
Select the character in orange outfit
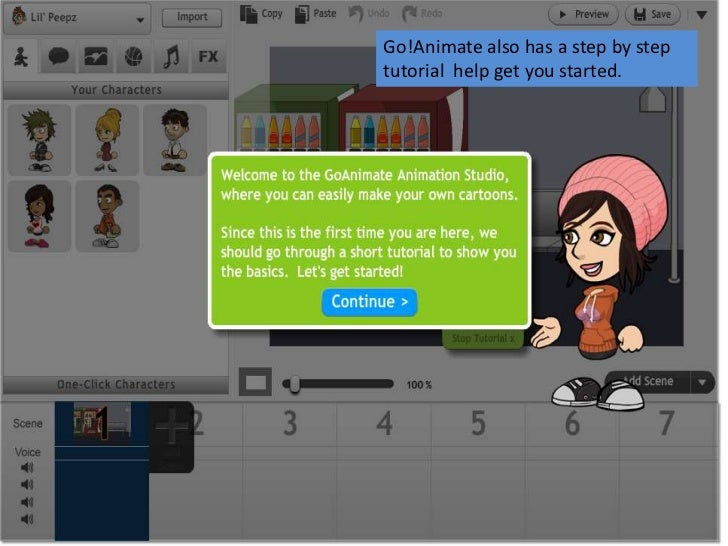(107, 216)
